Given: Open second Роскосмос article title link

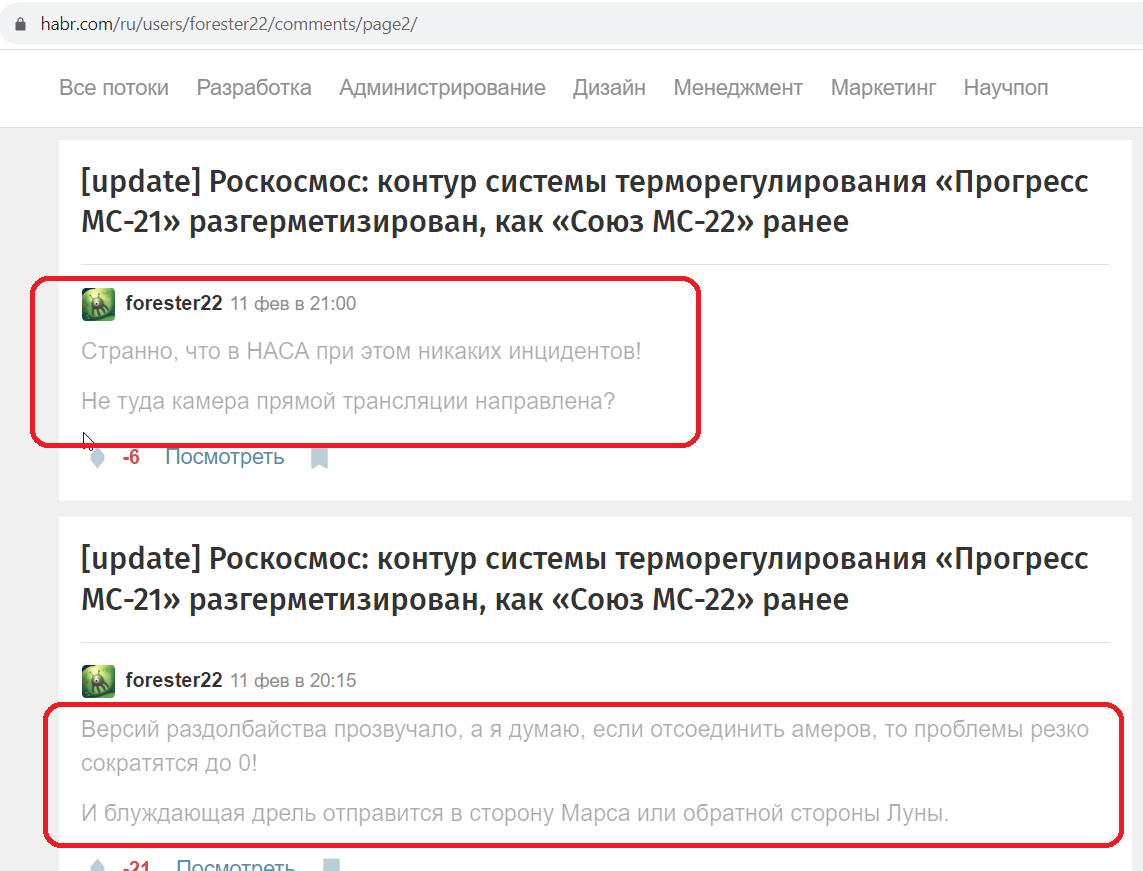Looking at the screenshot, I should pos(585,579).
